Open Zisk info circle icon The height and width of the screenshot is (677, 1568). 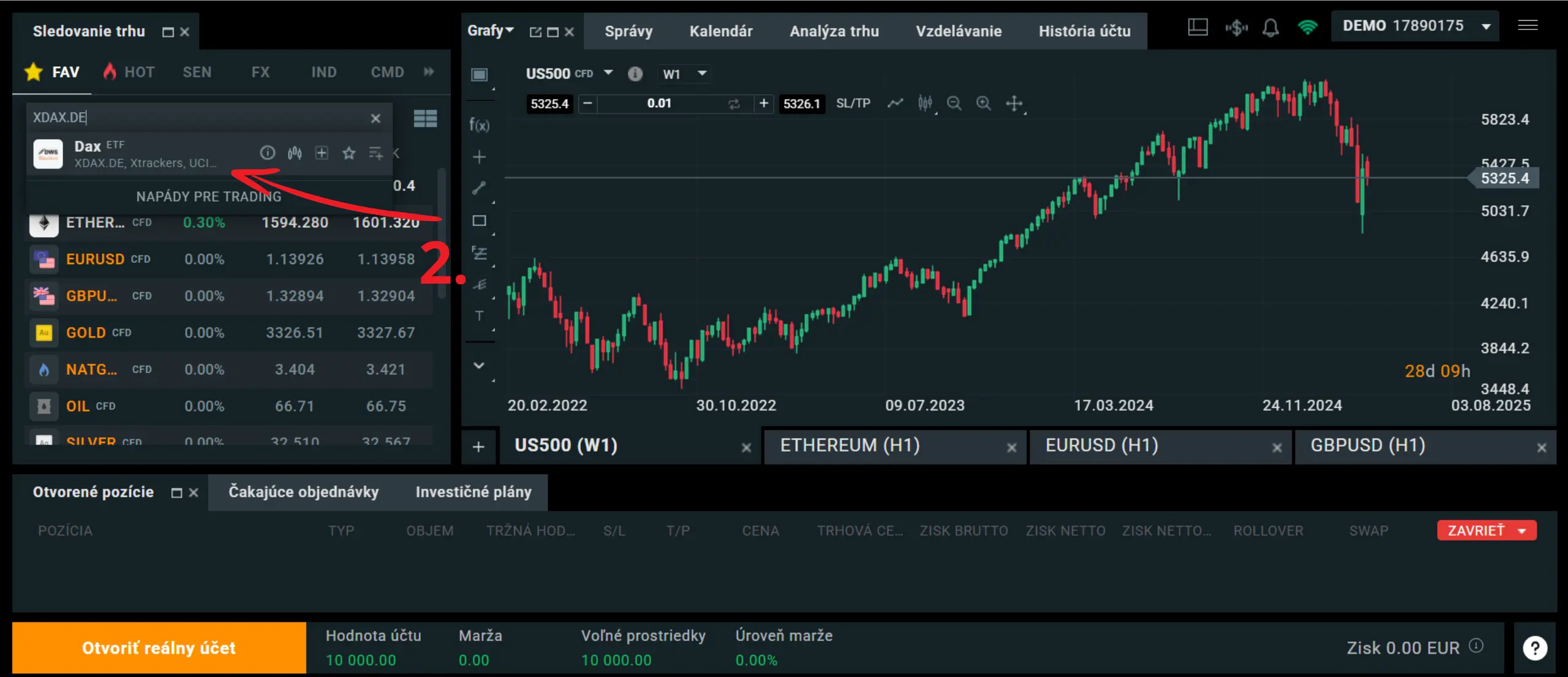[x=1476, y=645]
